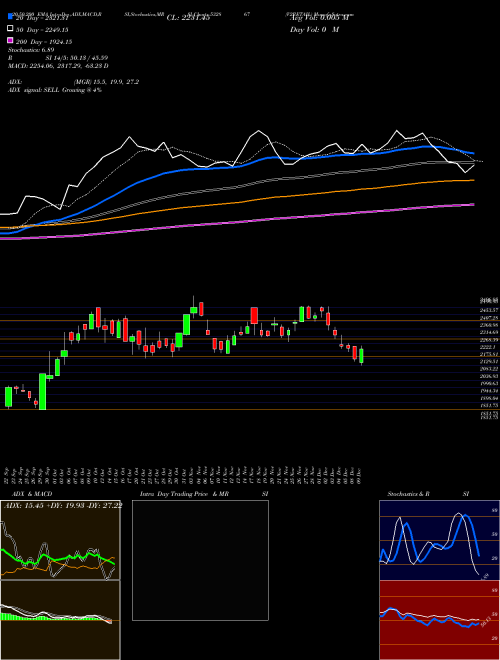
Task: Click the magenta 200 Day legend swatch
Action: point(10,40)
